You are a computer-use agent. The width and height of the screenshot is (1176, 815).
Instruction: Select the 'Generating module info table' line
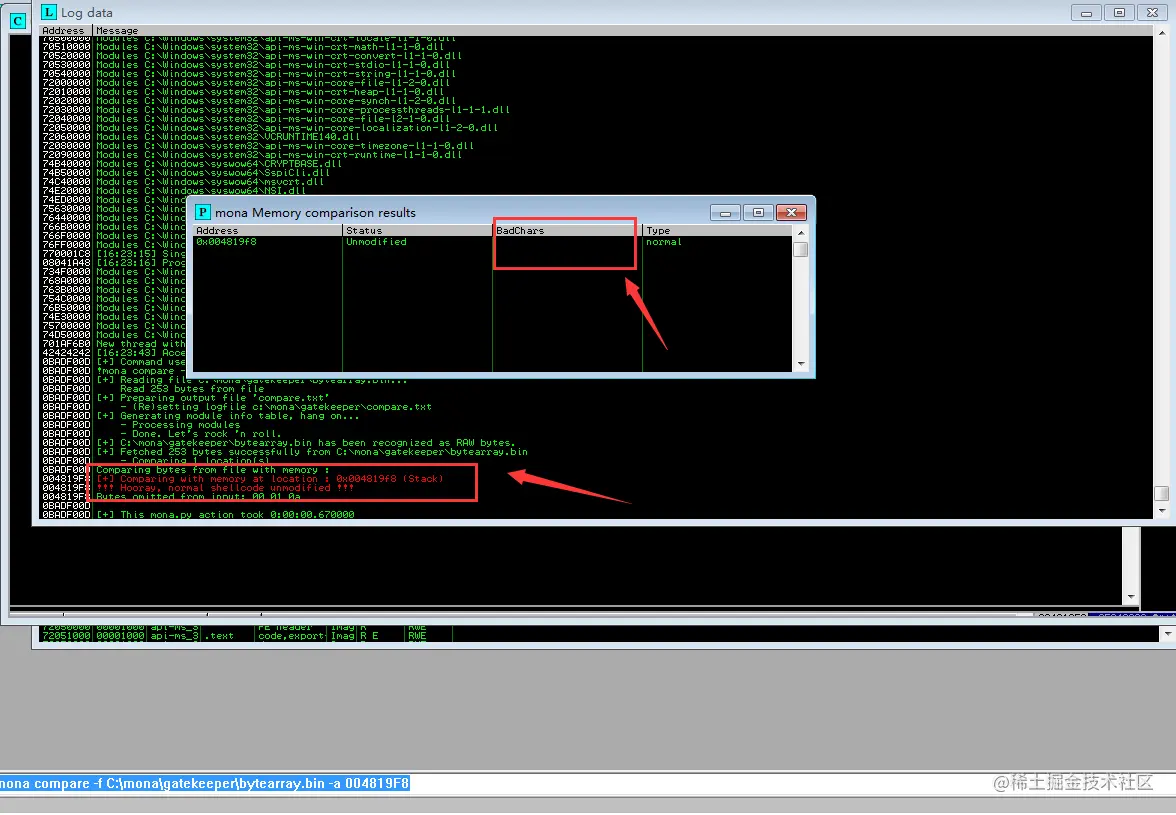click(x=228, y=415)
